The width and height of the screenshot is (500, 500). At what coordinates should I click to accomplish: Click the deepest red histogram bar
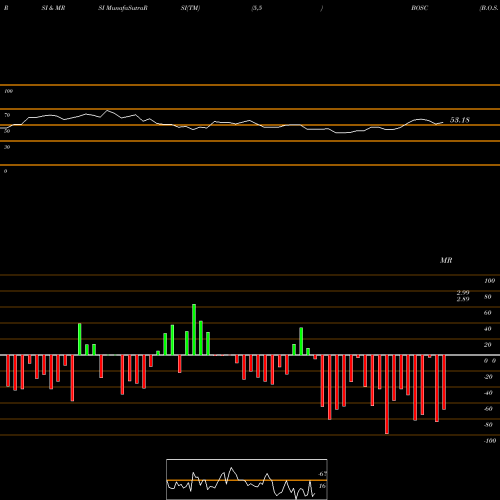point(387,394)
